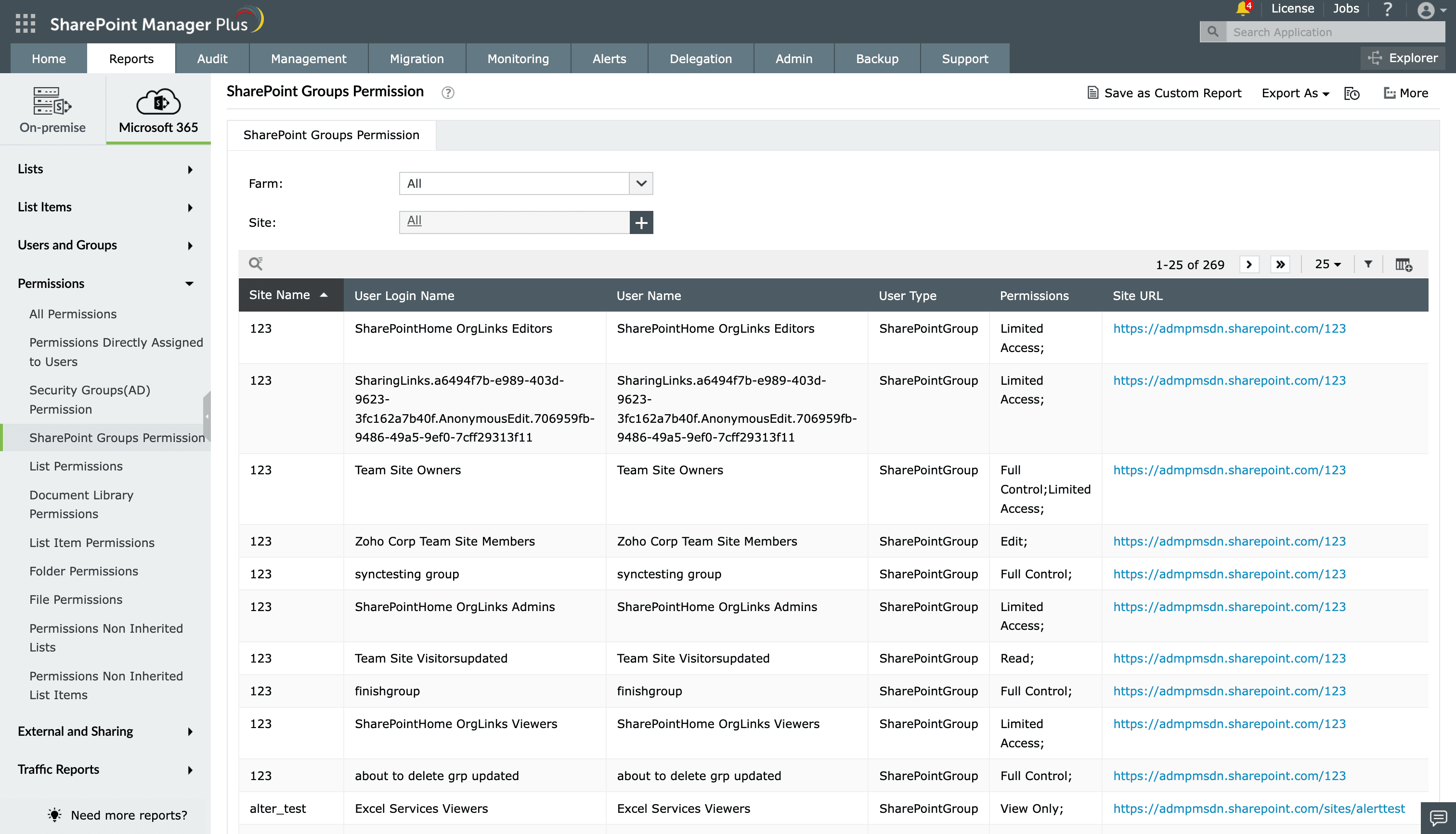Image resolution: width=1456 pixels, height=834 pixels.
Task: Open Folder Permissions report
Action: [x=84, y=571]
